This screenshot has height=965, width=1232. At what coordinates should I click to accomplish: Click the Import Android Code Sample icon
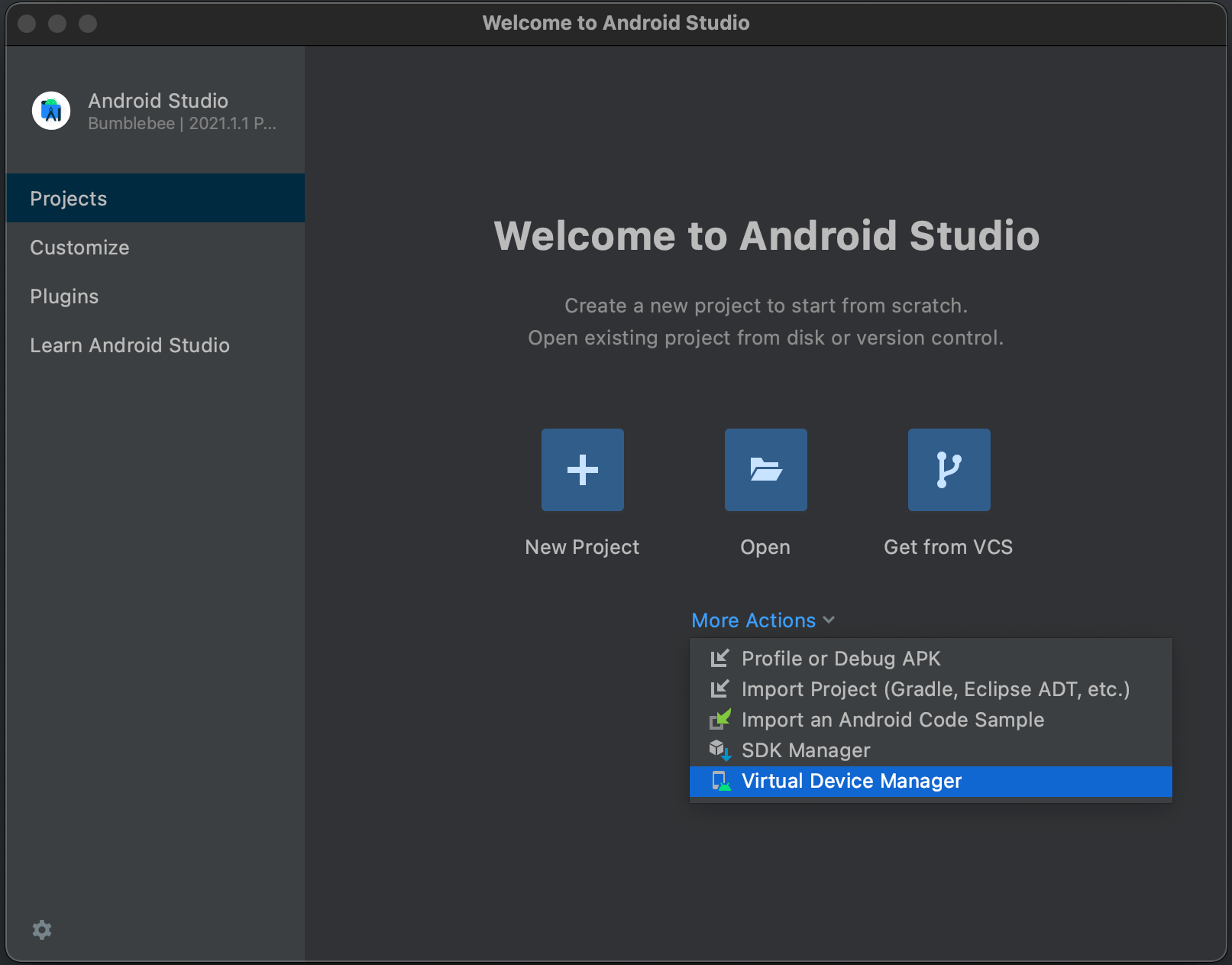pos(719,720)
